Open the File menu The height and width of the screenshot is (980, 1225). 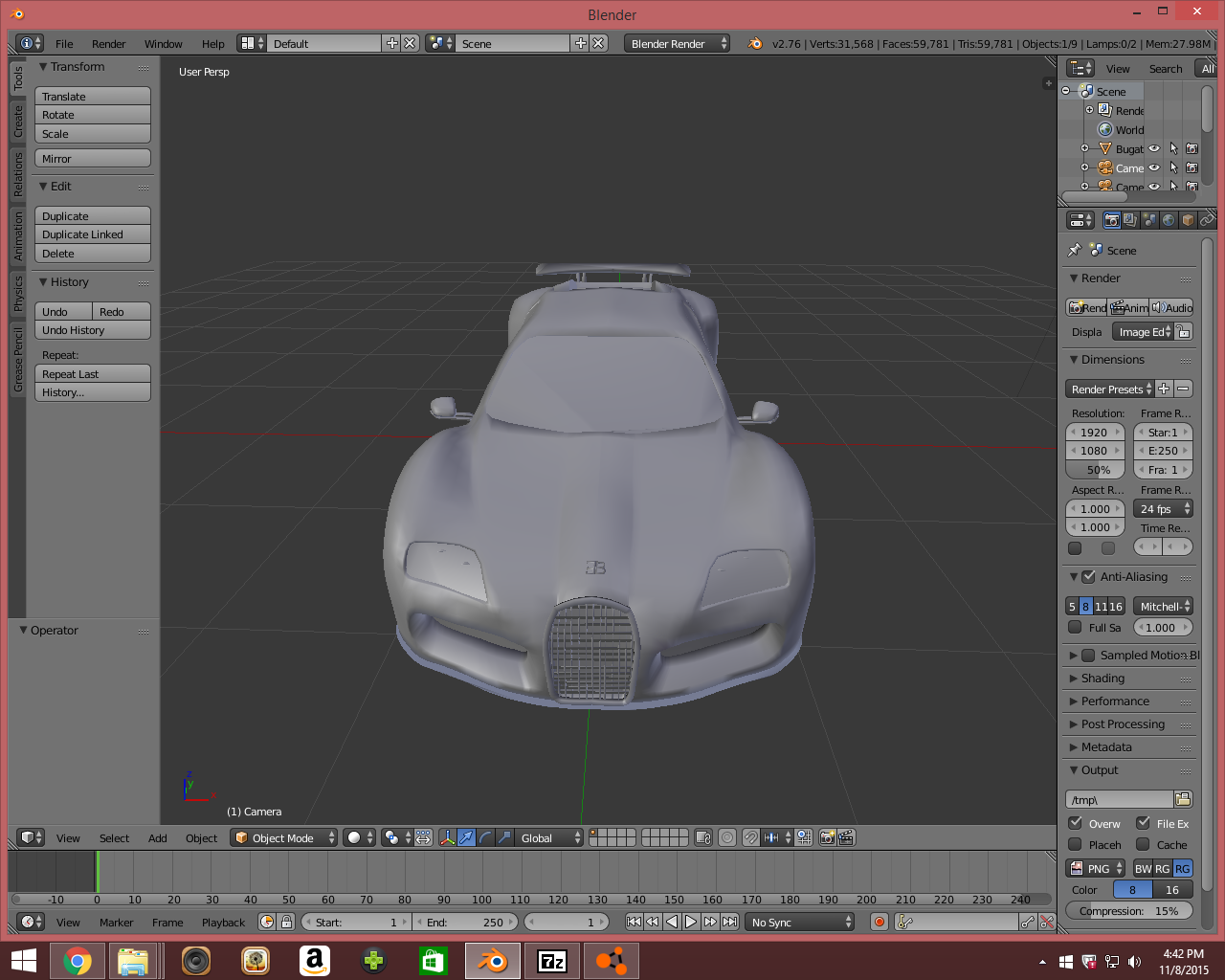tap(64, 43)
